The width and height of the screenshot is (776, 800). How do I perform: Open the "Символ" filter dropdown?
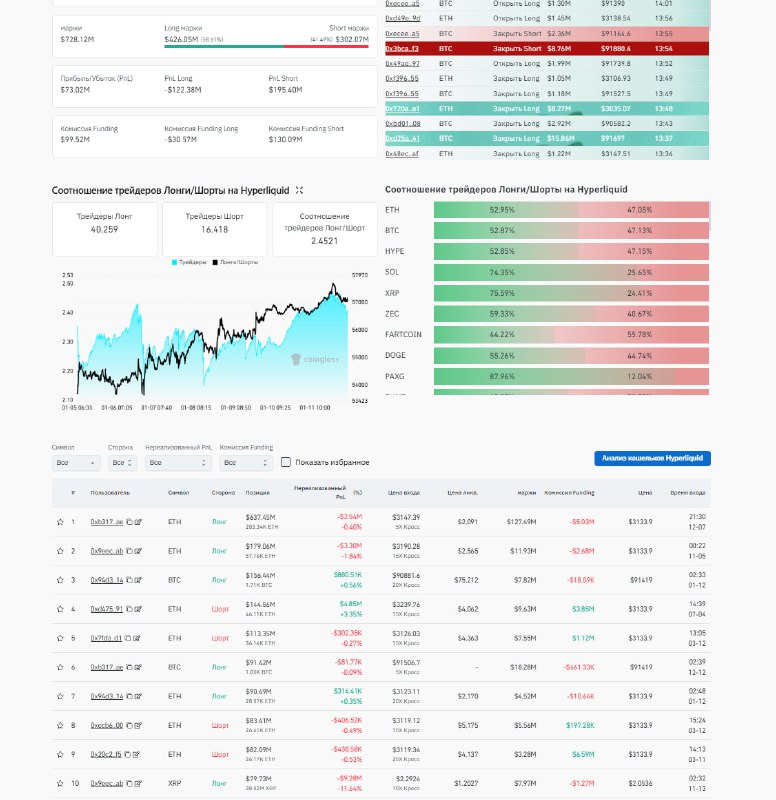tap(76, 463)
